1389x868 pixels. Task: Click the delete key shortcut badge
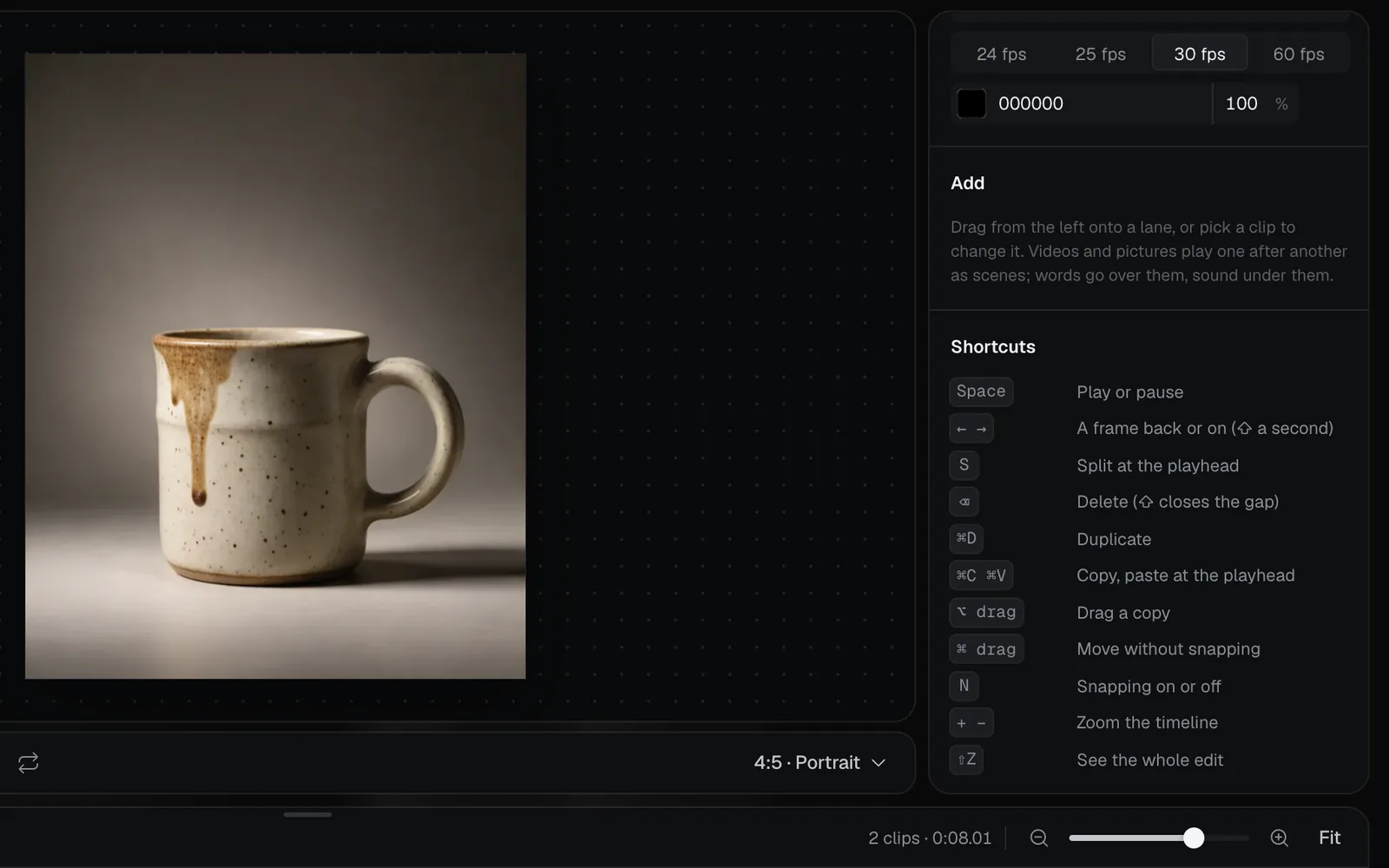point(964,502)
